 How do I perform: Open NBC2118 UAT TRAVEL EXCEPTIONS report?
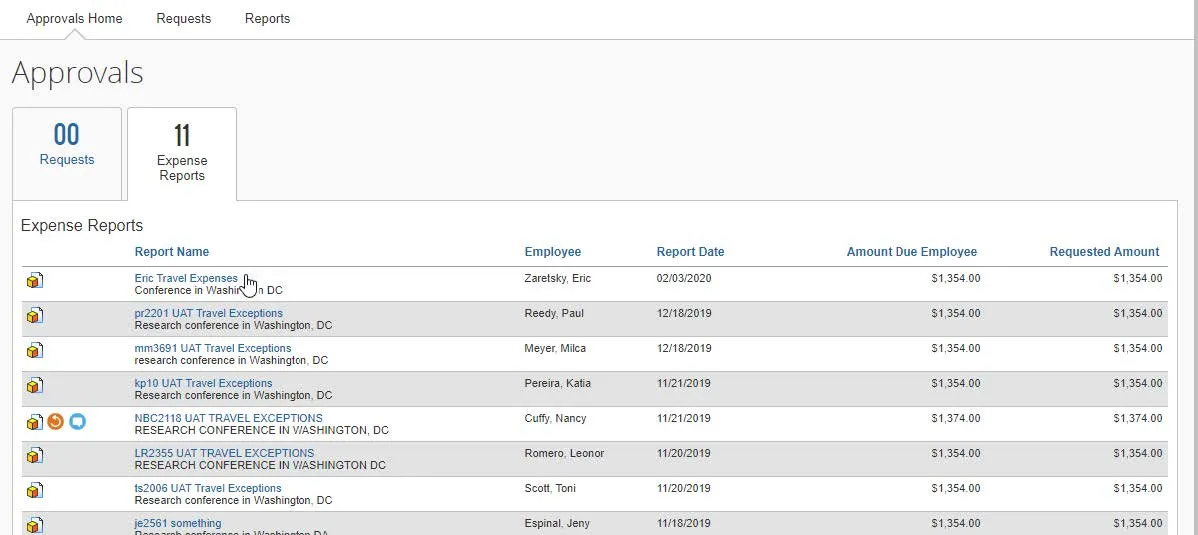coord(228,418)
